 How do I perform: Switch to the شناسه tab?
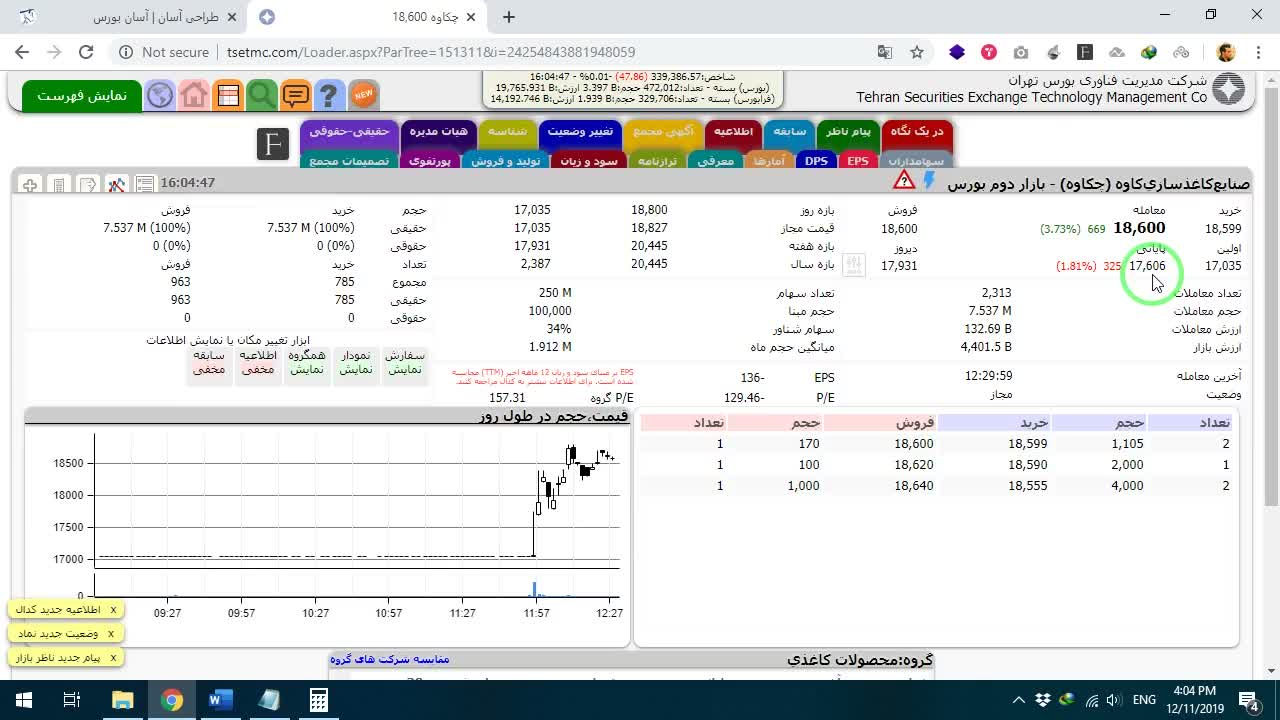click(508, 131)
